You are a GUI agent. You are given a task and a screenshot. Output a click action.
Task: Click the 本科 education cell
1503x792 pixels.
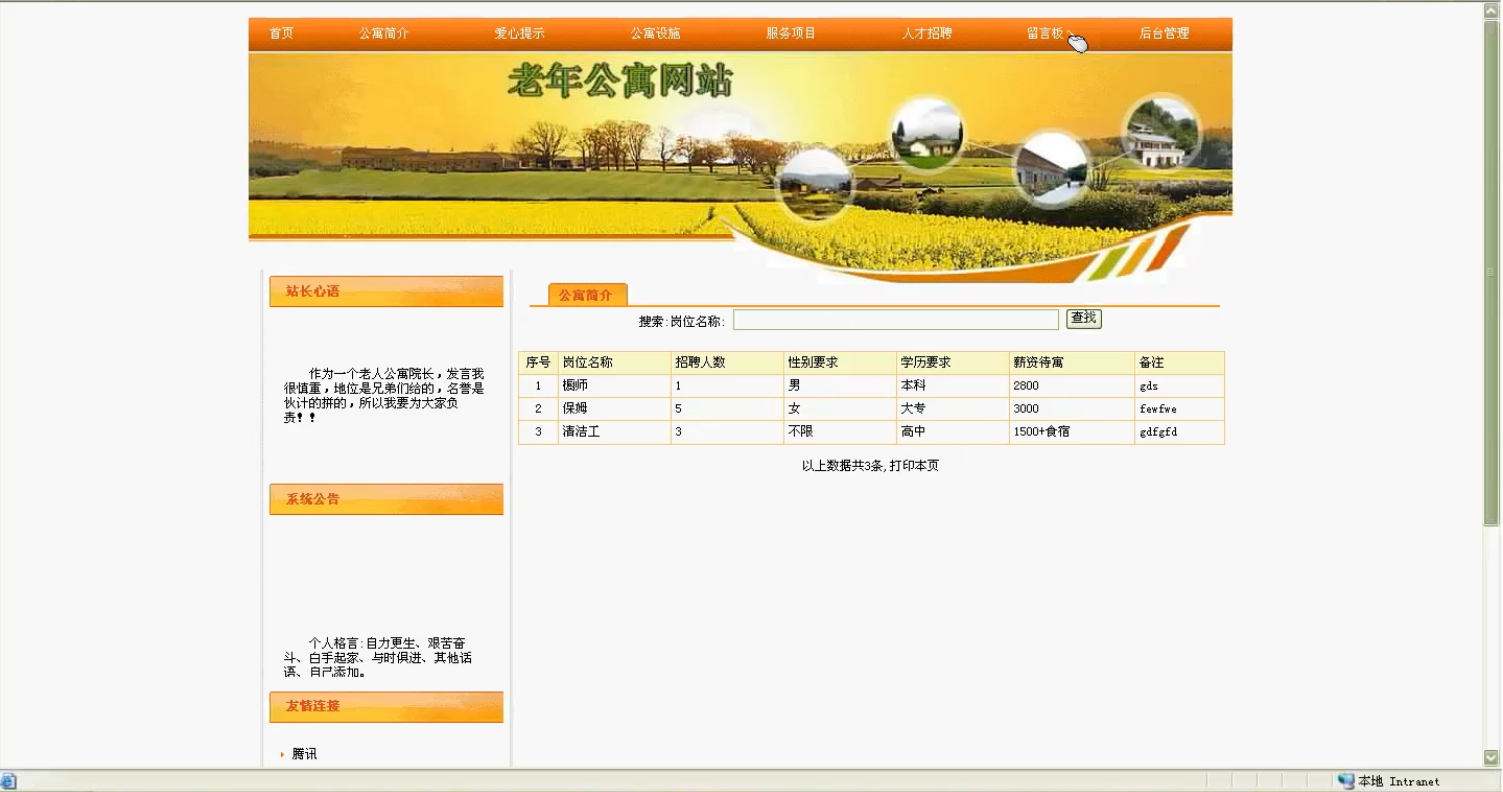953,386
